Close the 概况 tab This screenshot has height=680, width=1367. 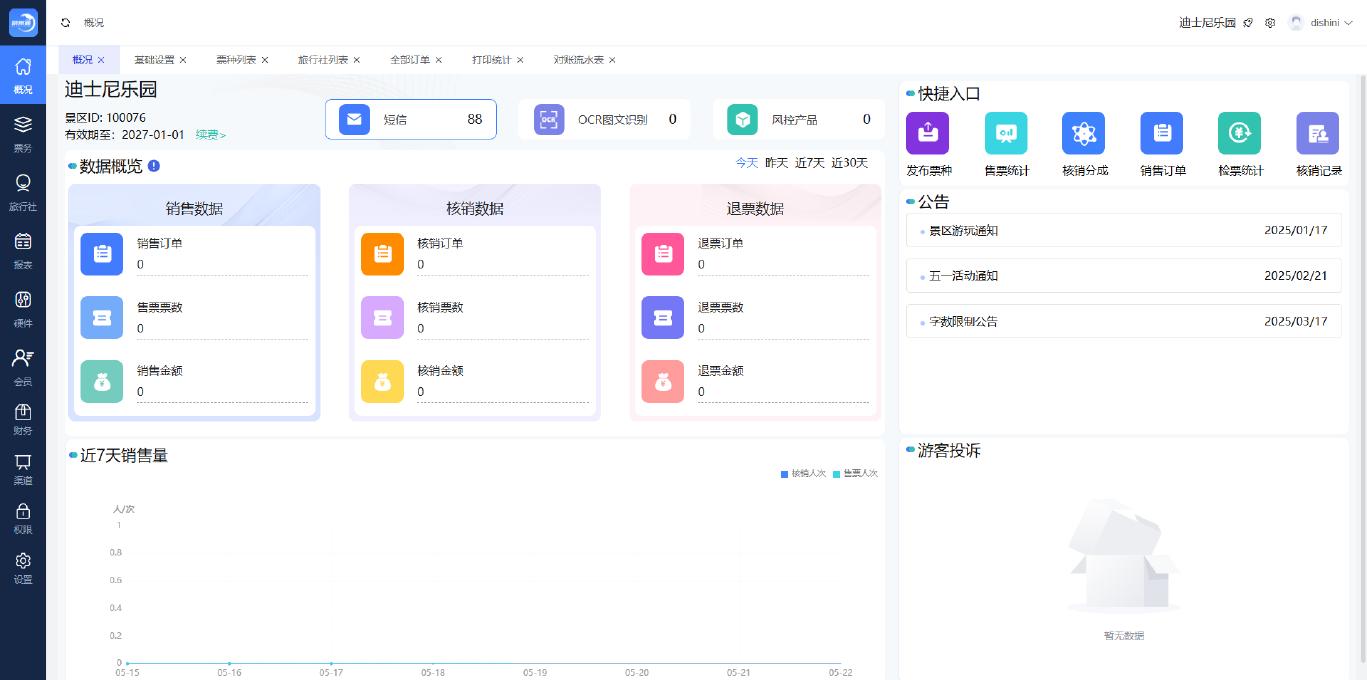click(101, 60)
